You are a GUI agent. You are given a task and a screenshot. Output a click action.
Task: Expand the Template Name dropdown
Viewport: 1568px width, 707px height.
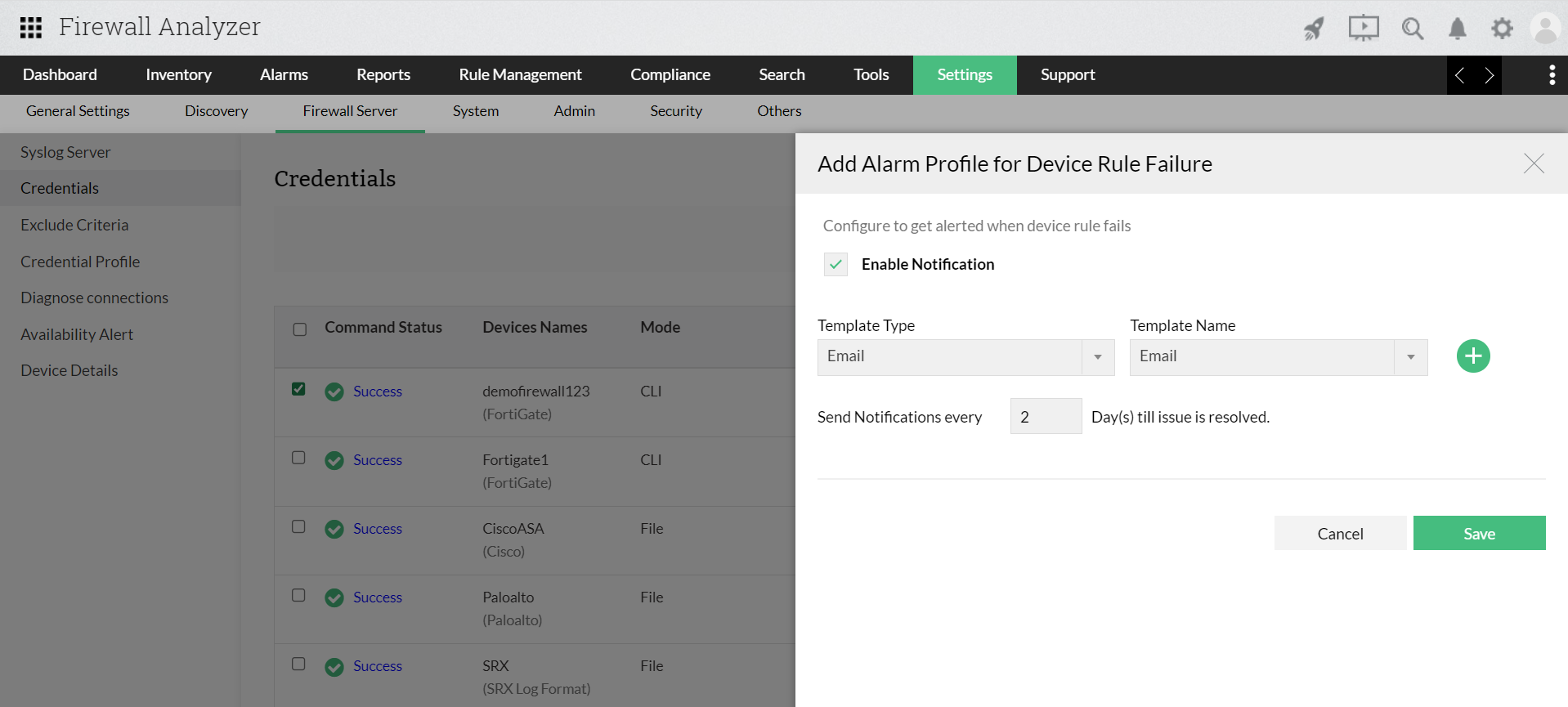click(x=1410, y=357)
